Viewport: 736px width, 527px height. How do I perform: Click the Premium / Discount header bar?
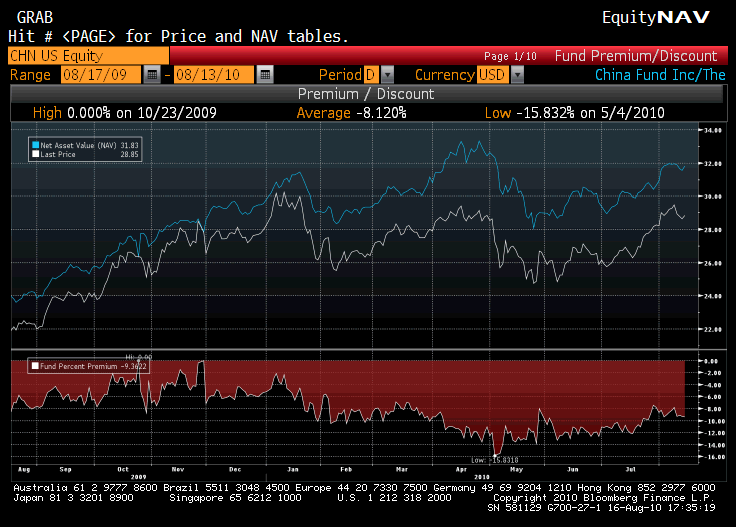click(x=366, y=94)
